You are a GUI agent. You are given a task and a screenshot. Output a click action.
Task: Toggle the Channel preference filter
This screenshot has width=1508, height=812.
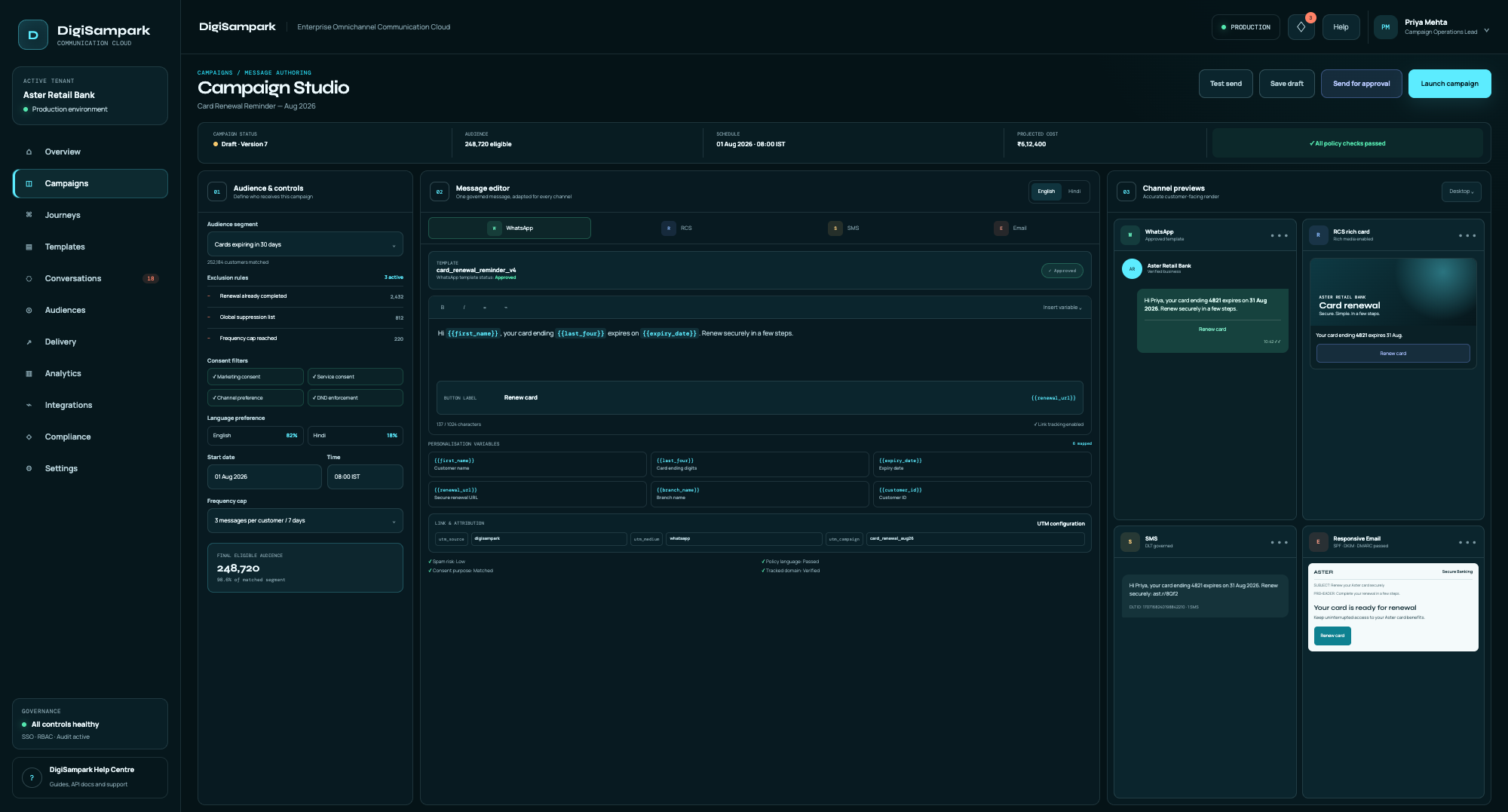click(x=256, y=398)
